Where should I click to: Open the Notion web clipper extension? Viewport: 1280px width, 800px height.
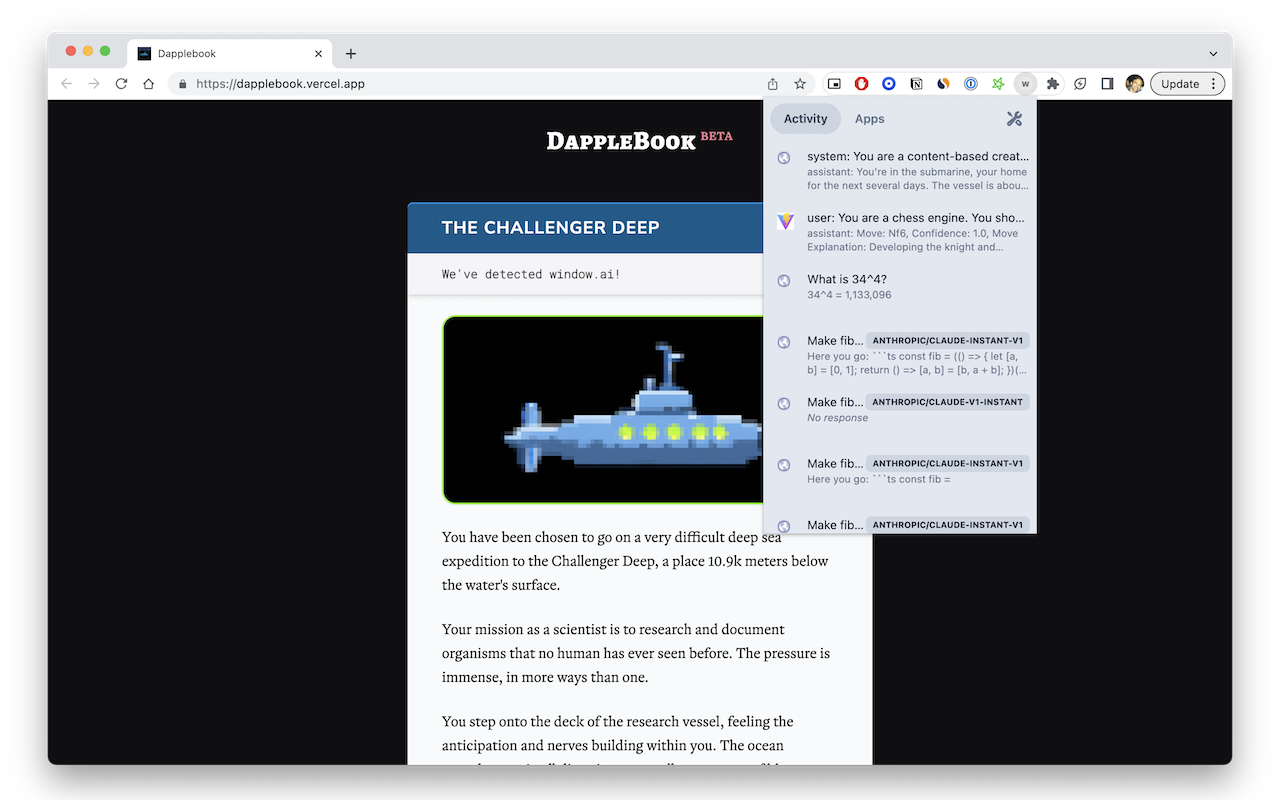(916, 84)
